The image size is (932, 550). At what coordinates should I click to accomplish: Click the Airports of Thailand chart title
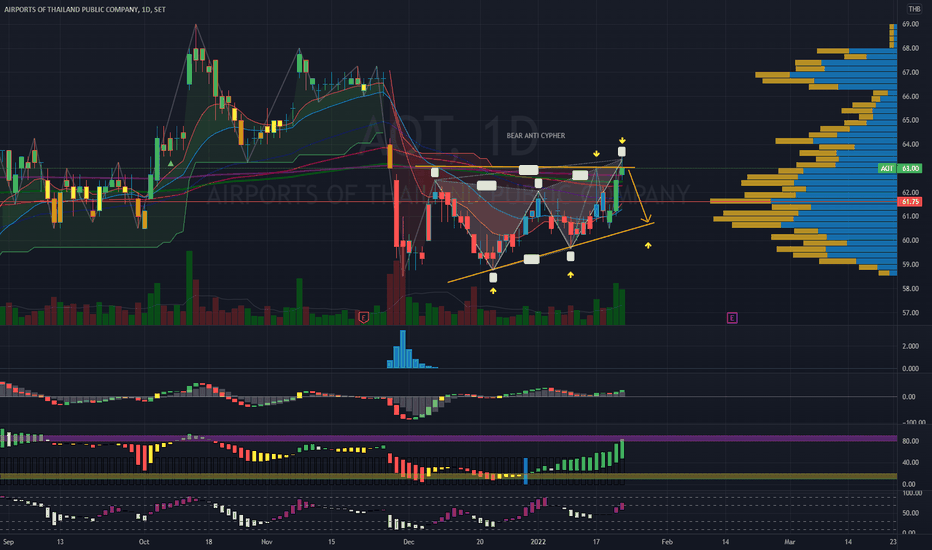pyautogui.click(x=85, y=10)
